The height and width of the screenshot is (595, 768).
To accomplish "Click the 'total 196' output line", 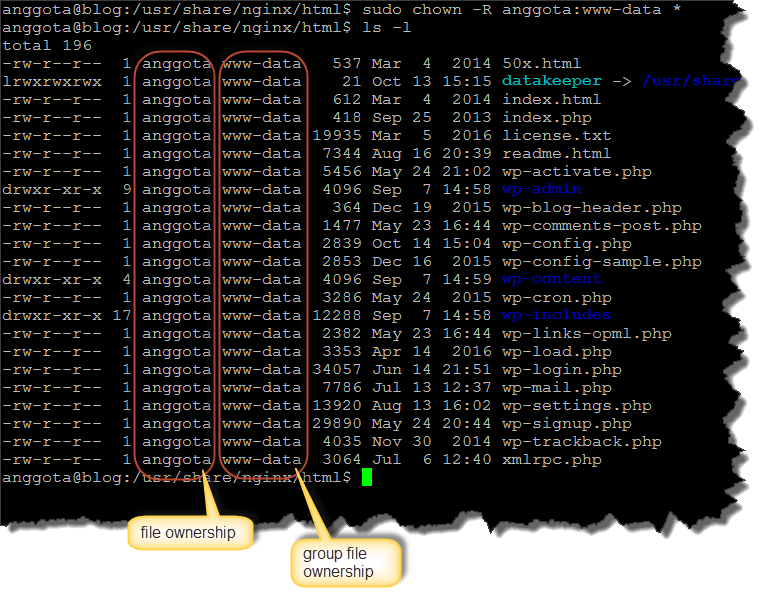I will 47,45.
